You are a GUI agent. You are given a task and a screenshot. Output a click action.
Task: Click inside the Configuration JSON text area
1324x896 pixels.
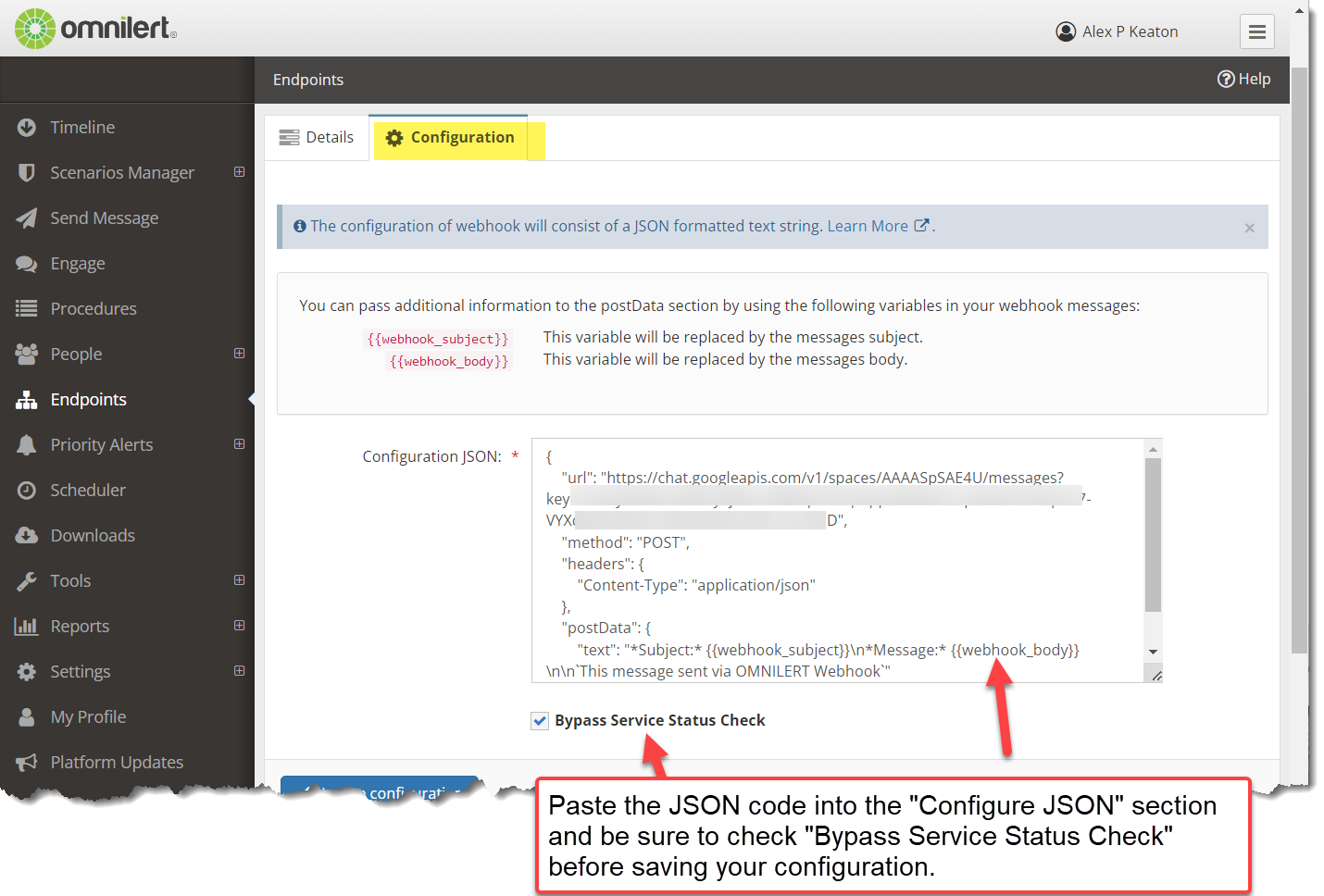(x=838, y=560)
